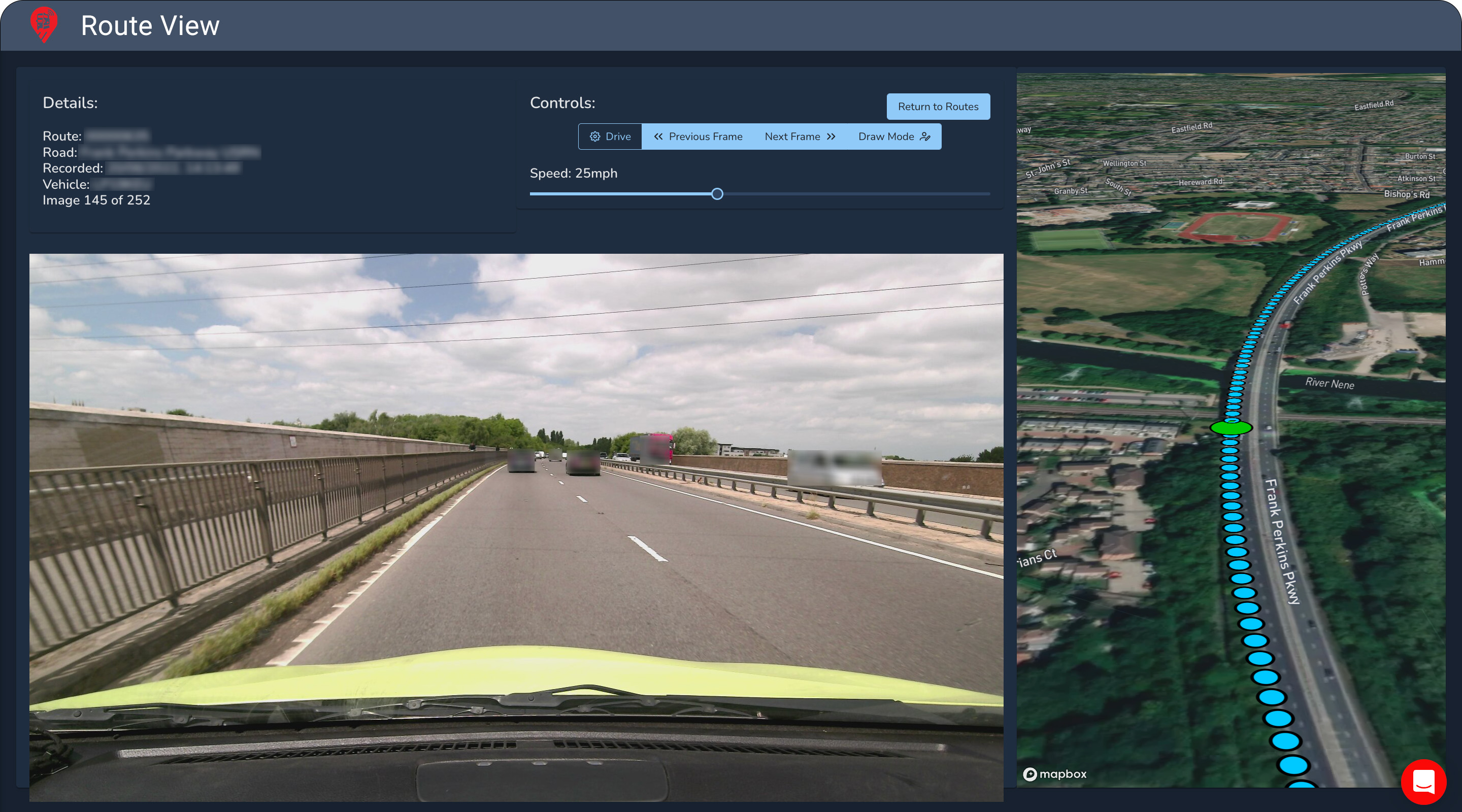
Task: Select the Controls section header
Action: (x=562, y=103)
